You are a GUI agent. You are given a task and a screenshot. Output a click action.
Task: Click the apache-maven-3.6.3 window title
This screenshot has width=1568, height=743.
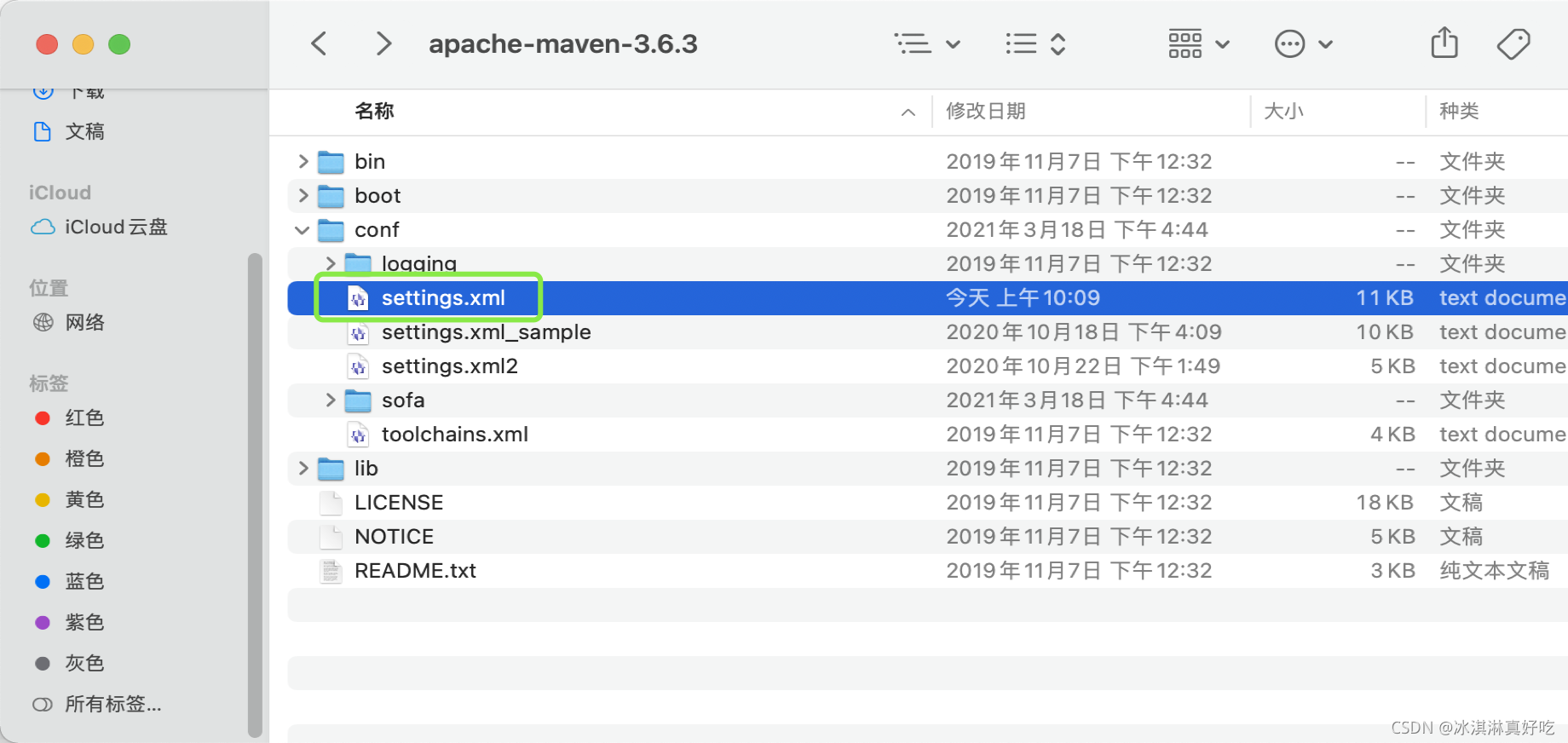coord(563,43)
